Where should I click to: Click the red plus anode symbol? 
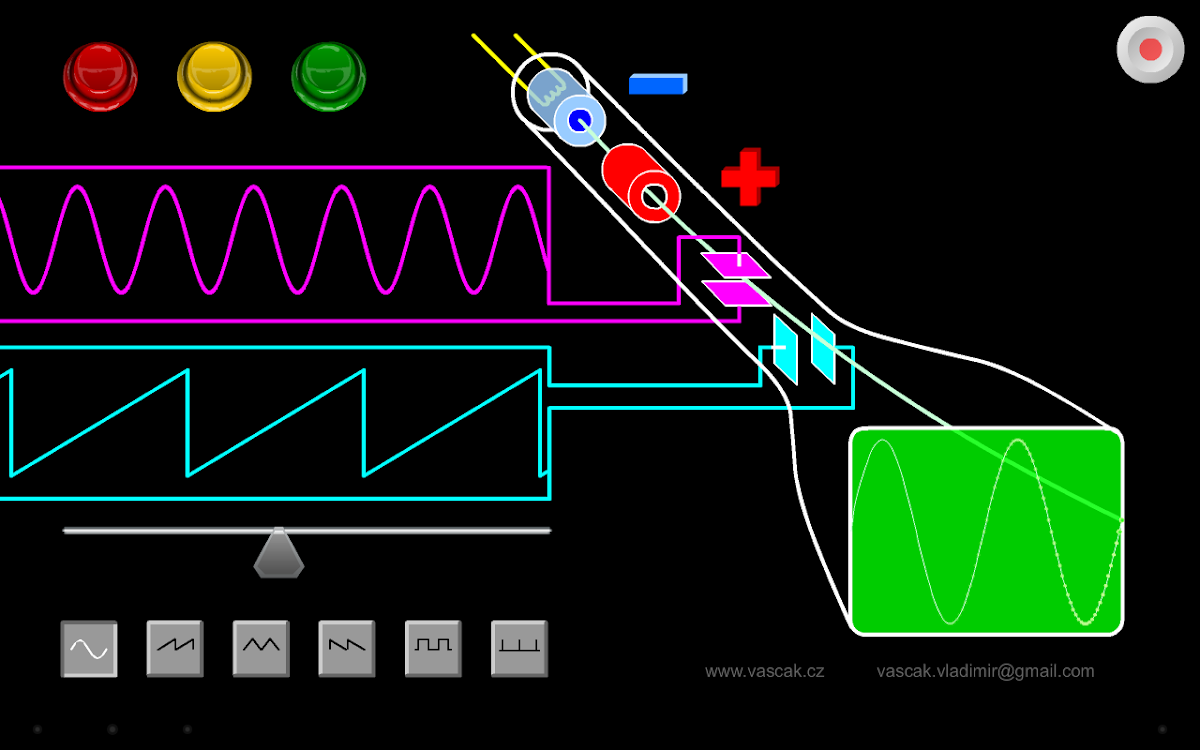[x=750, y=177]
